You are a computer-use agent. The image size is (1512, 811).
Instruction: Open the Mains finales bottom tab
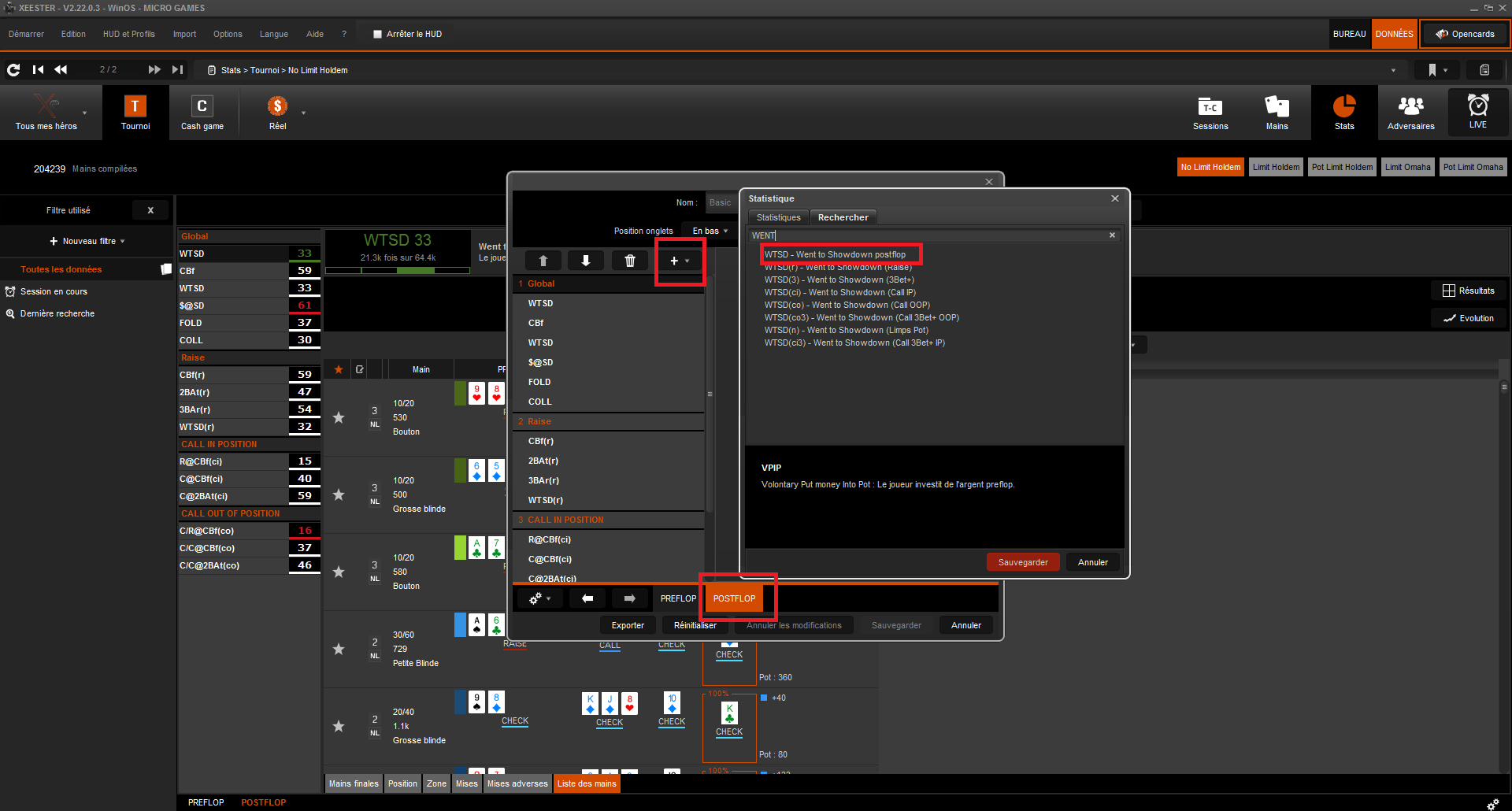[354, 783]
